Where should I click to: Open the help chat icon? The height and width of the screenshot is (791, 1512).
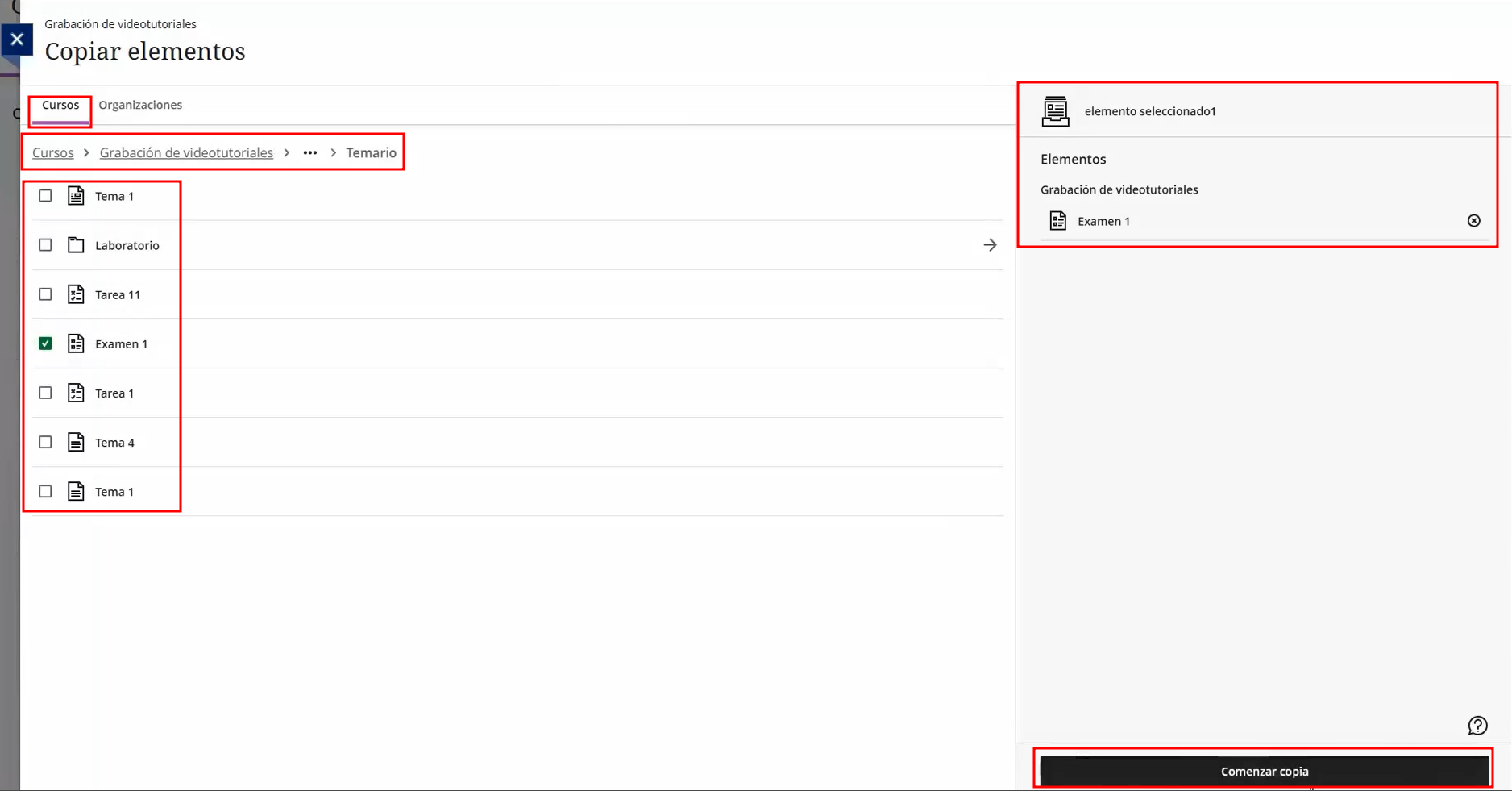[1477, 726]
